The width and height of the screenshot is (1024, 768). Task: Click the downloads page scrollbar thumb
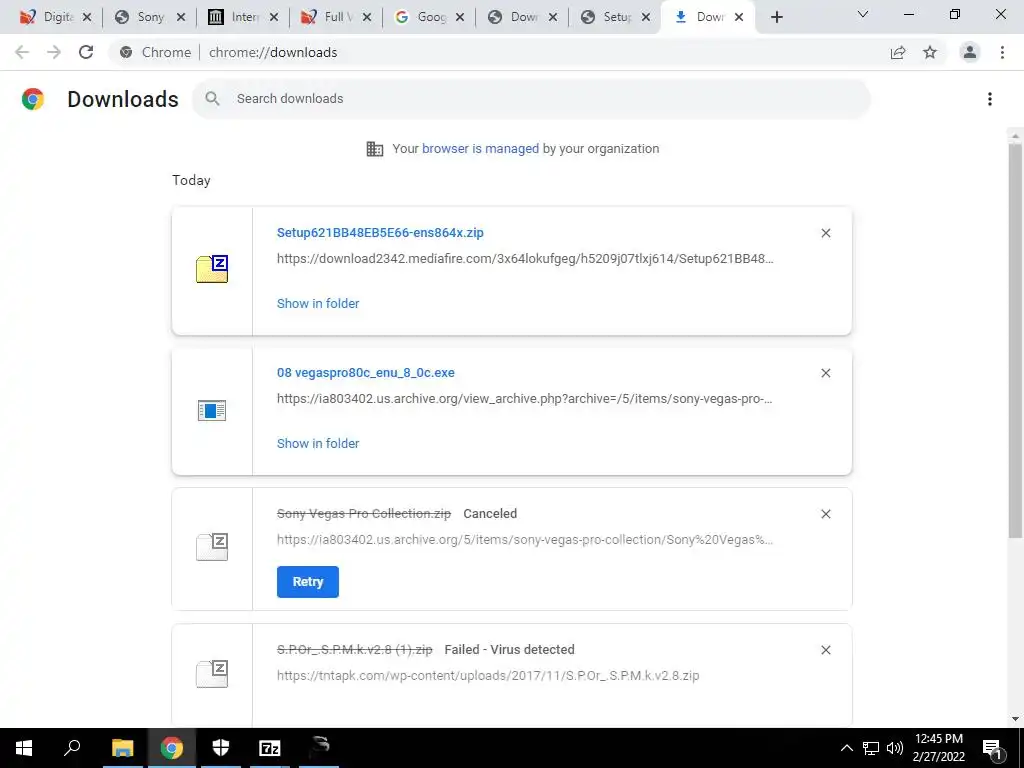point(1015,340)
